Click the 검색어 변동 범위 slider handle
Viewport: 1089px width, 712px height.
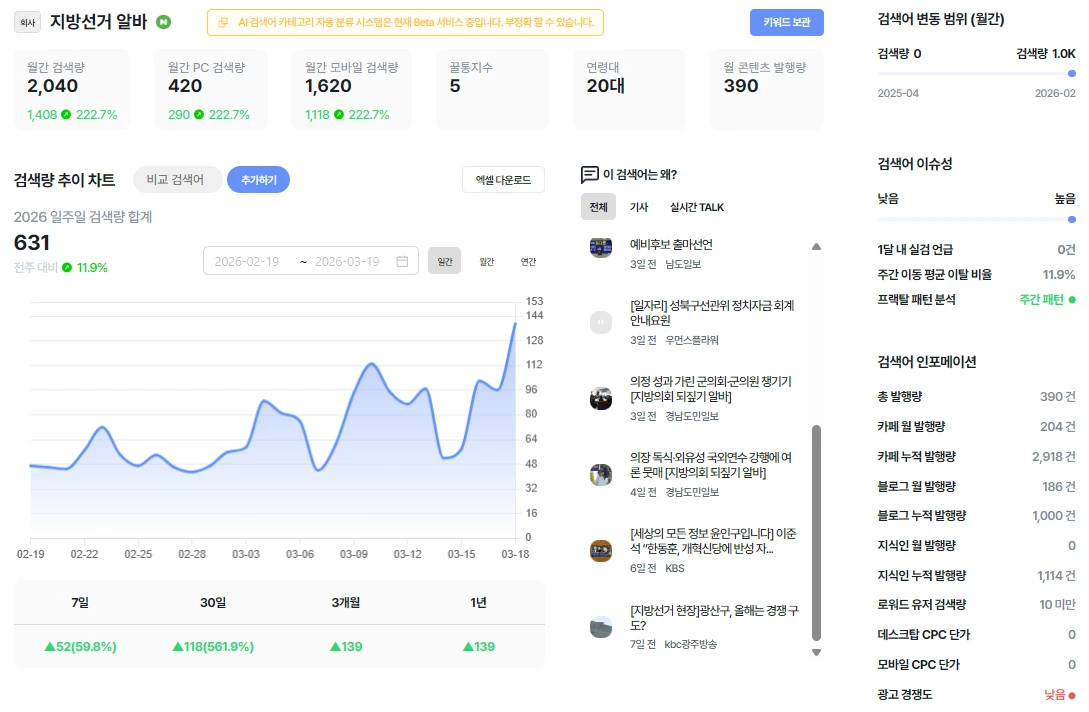point(1072,74)
